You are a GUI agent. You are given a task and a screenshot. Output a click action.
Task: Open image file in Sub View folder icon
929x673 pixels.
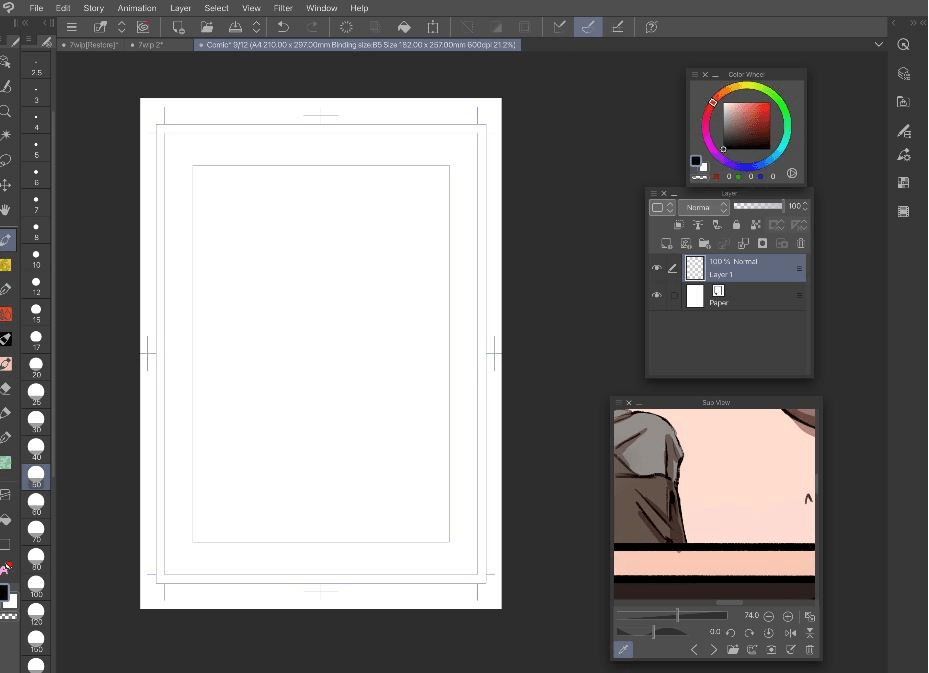[x=733, y=650]
